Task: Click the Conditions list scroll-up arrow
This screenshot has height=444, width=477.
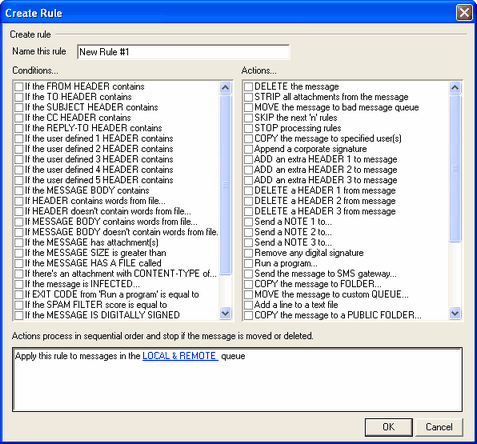Action: click(225, 88)
